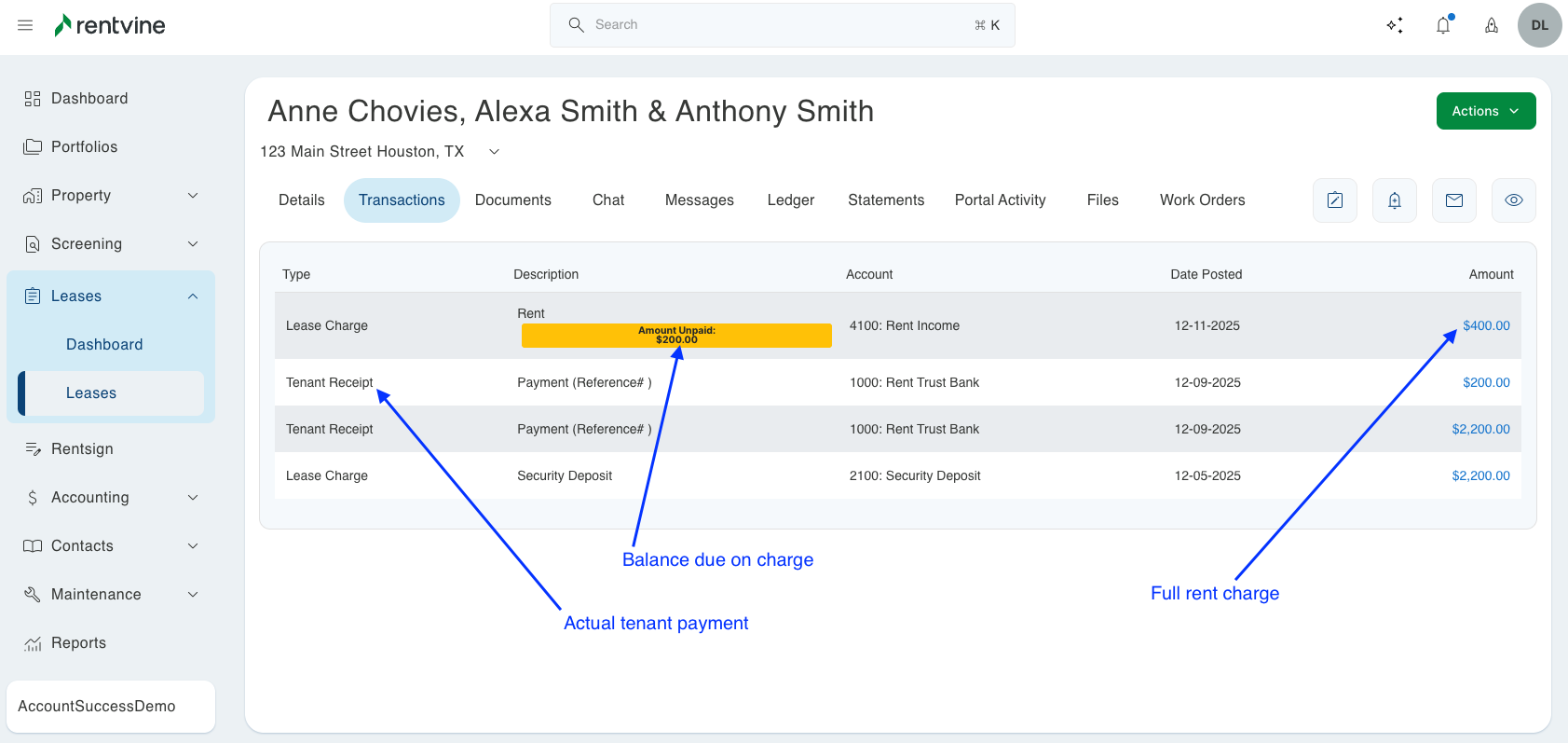Open the AI sparkle assistant icon
1568x743 pixels.
[x=1395, y=25]
